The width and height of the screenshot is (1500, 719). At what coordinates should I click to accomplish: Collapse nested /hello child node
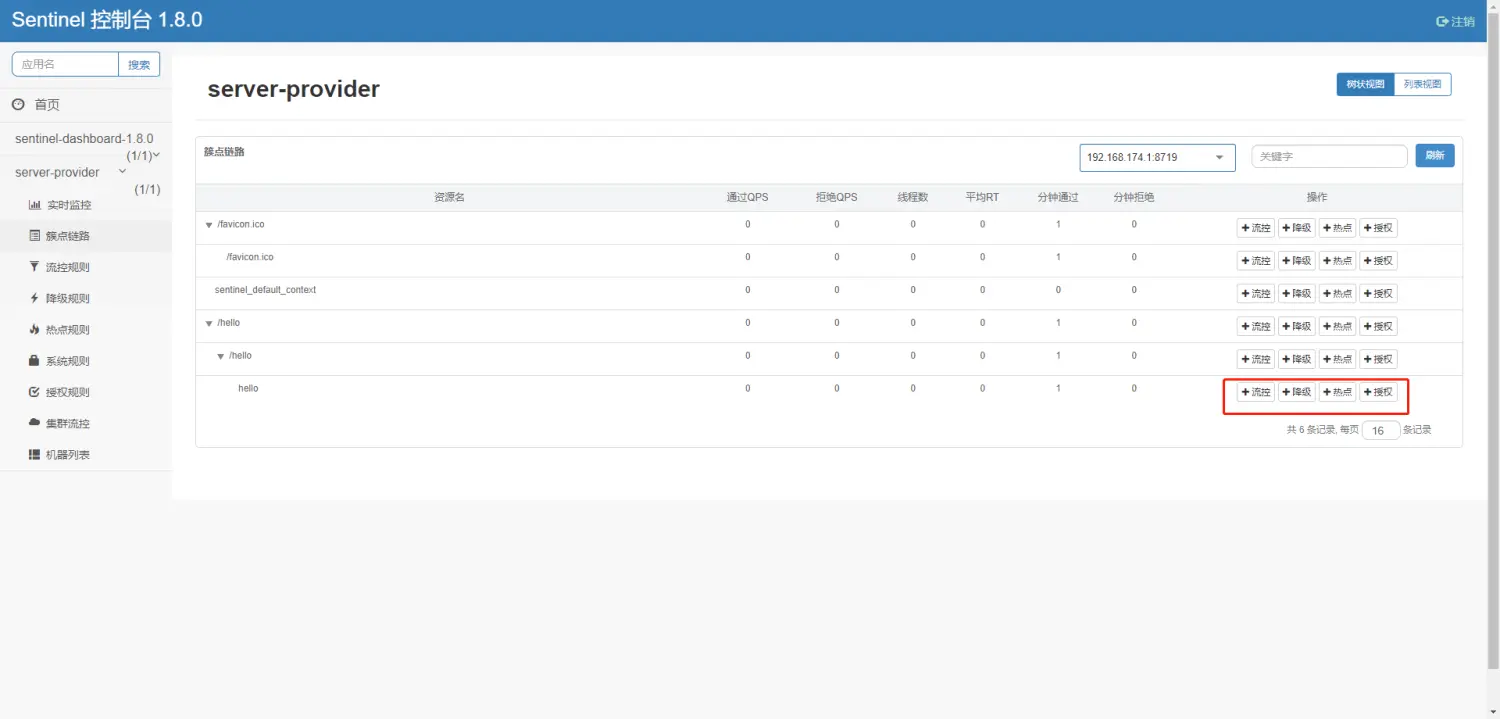222,356
